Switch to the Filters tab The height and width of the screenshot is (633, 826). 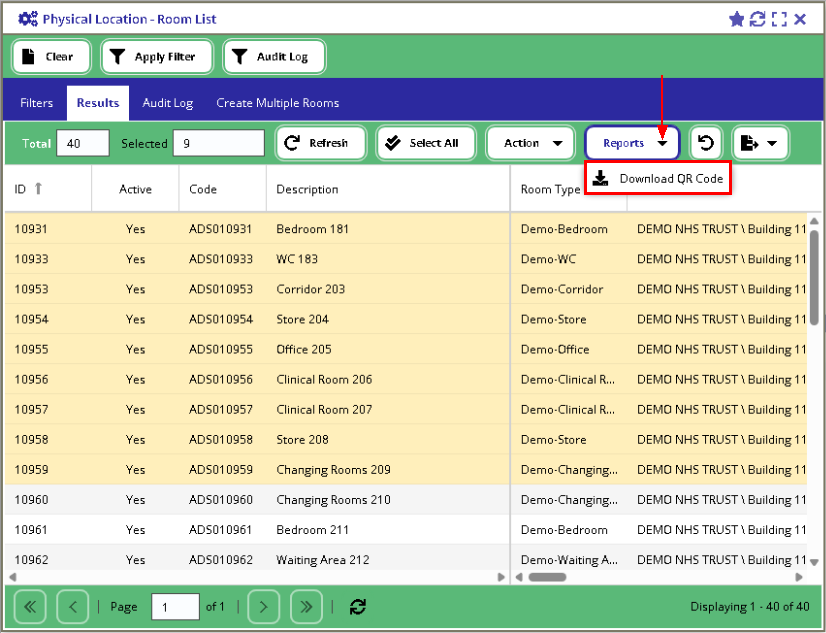pyautogui.click(x=37, y=103)
